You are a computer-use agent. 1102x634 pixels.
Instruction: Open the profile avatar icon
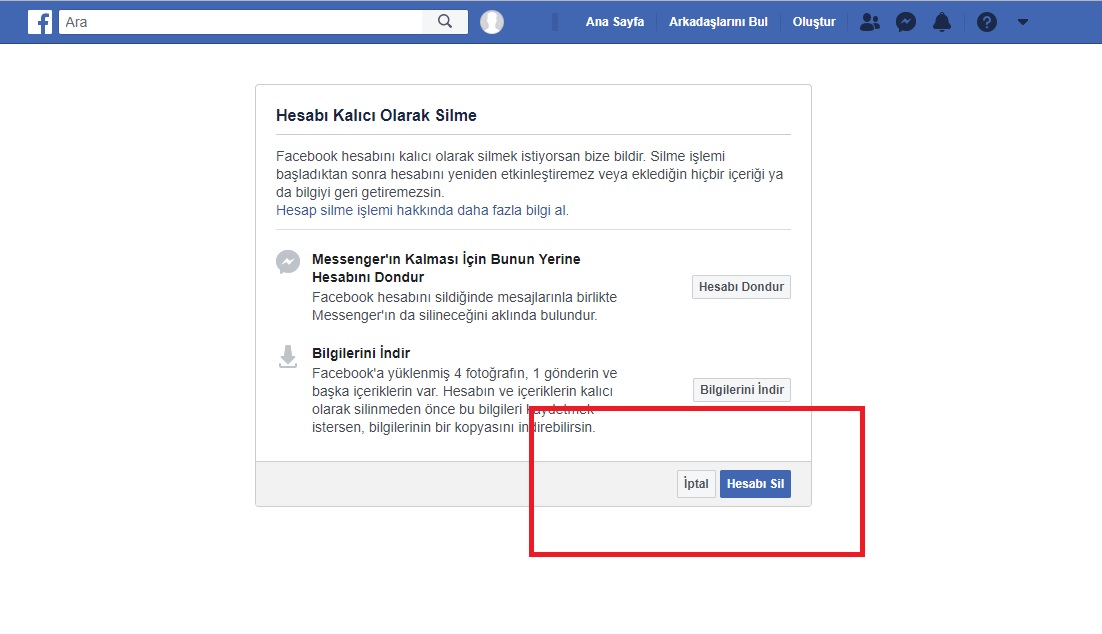coord(492,22)
